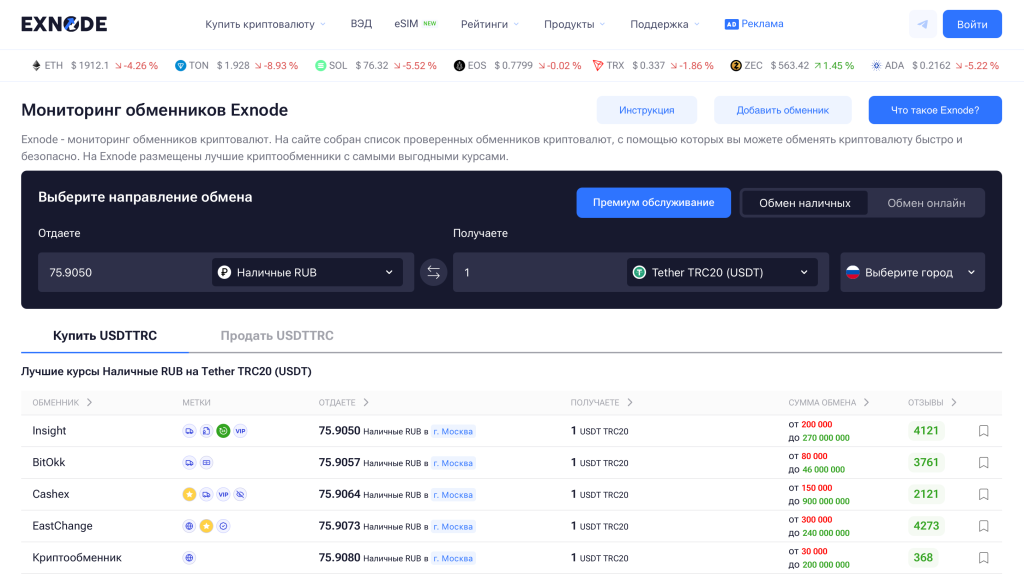Bookmark the EastChange exchanger
1024x574 pixels.
click(x=984, y=526)
